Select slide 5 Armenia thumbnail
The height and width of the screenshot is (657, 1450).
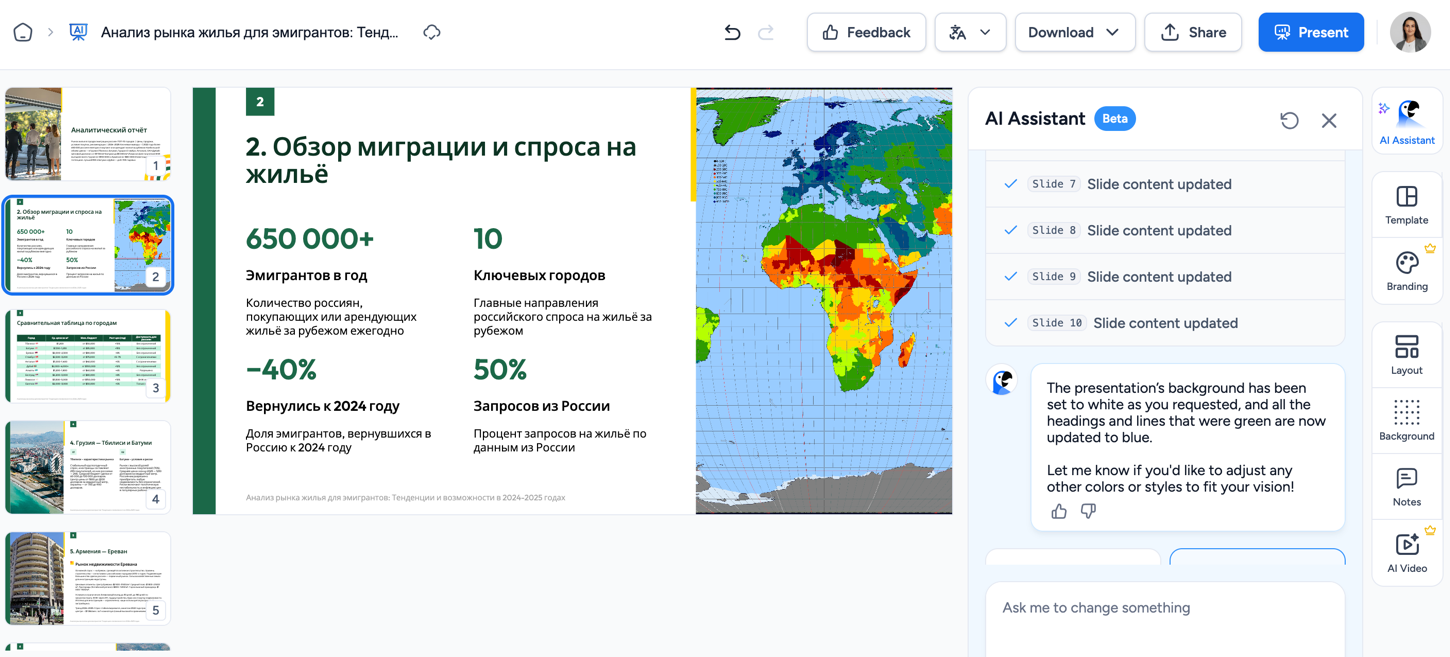tap(88, 578)
